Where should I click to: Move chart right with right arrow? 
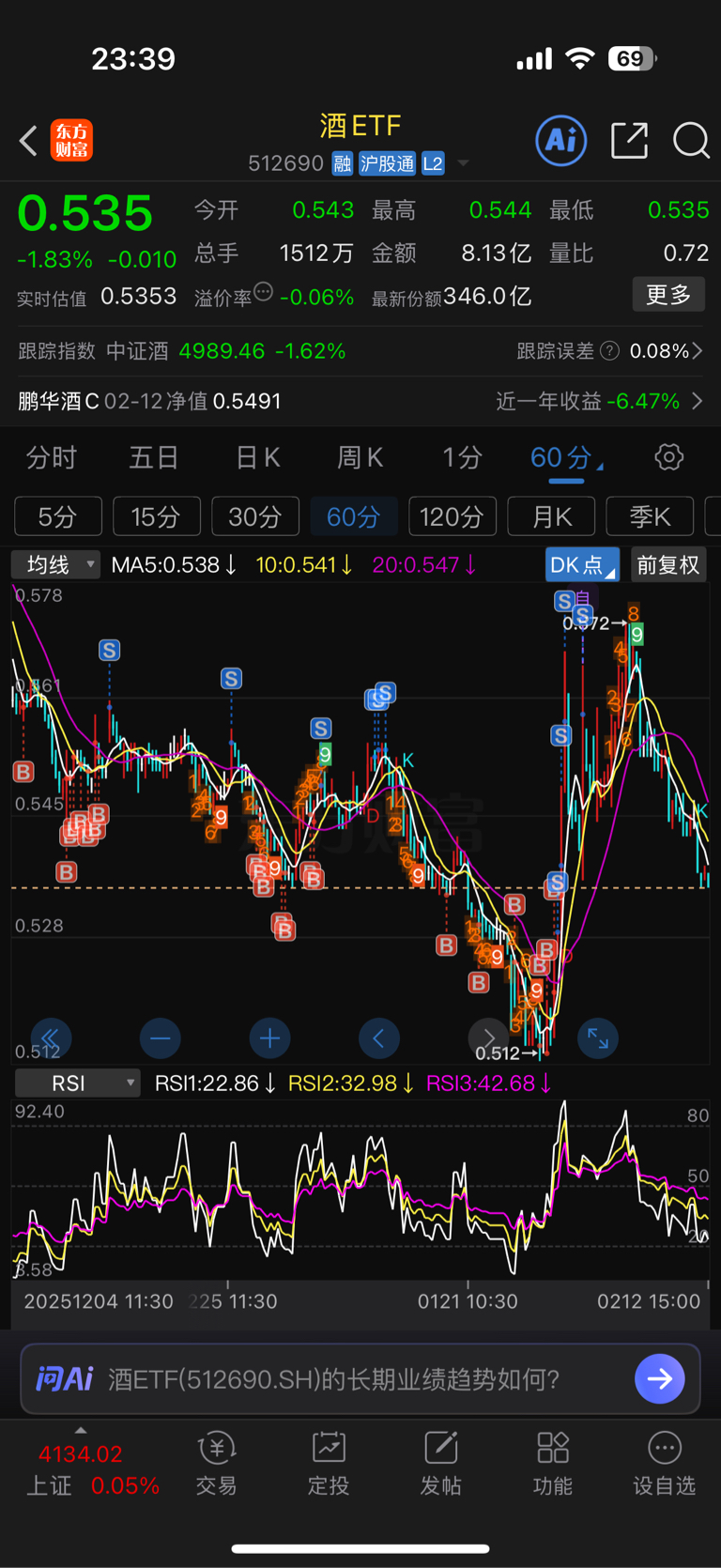[488, 1038]
